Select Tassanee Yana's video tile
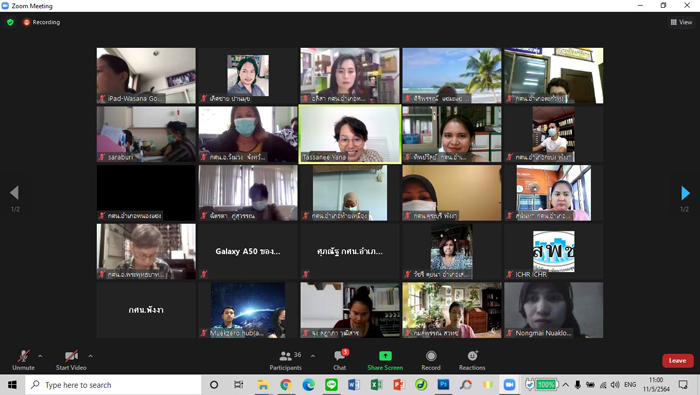 (x=350, y=134)
